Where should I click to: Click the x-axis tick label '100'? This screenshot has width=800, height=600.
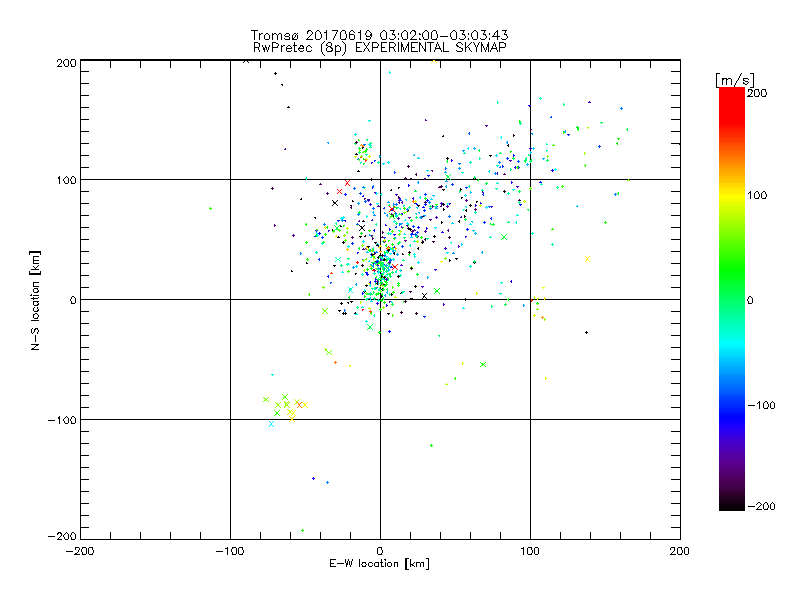[x=530, y=551]
